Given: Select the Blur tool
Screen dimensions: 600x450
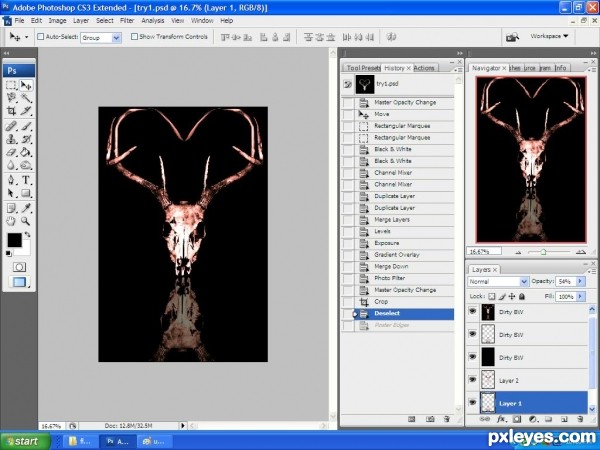Looking at the screenshot, I should coord(11,165).
